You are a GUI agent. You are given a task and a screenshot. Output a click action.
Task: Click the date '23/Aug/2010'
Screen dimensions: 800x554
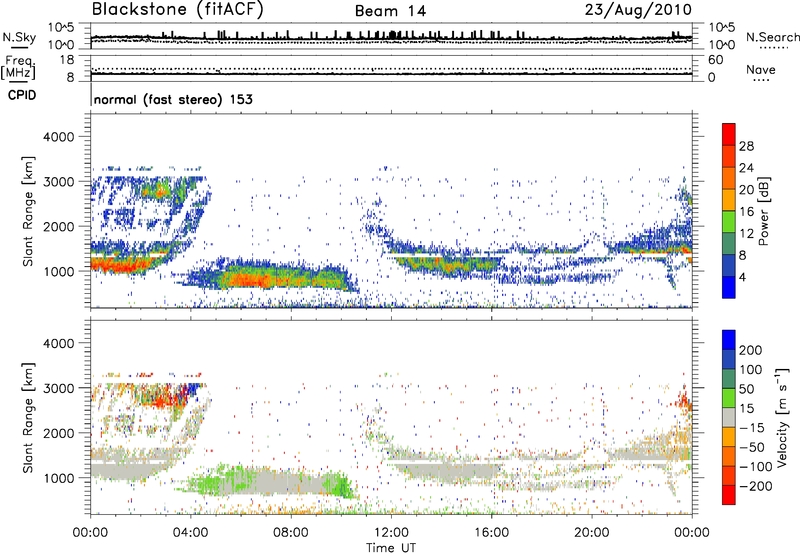coord(638,10)
